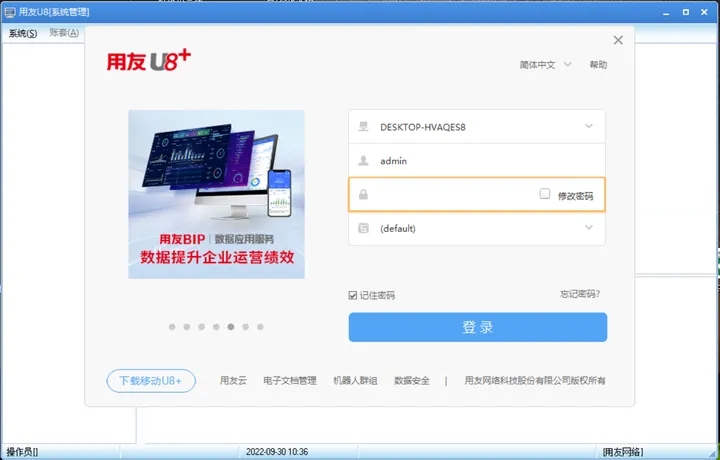Open the 简体中文 language dropdown
The image size is (720, 460).
click(x=546, y=65)
